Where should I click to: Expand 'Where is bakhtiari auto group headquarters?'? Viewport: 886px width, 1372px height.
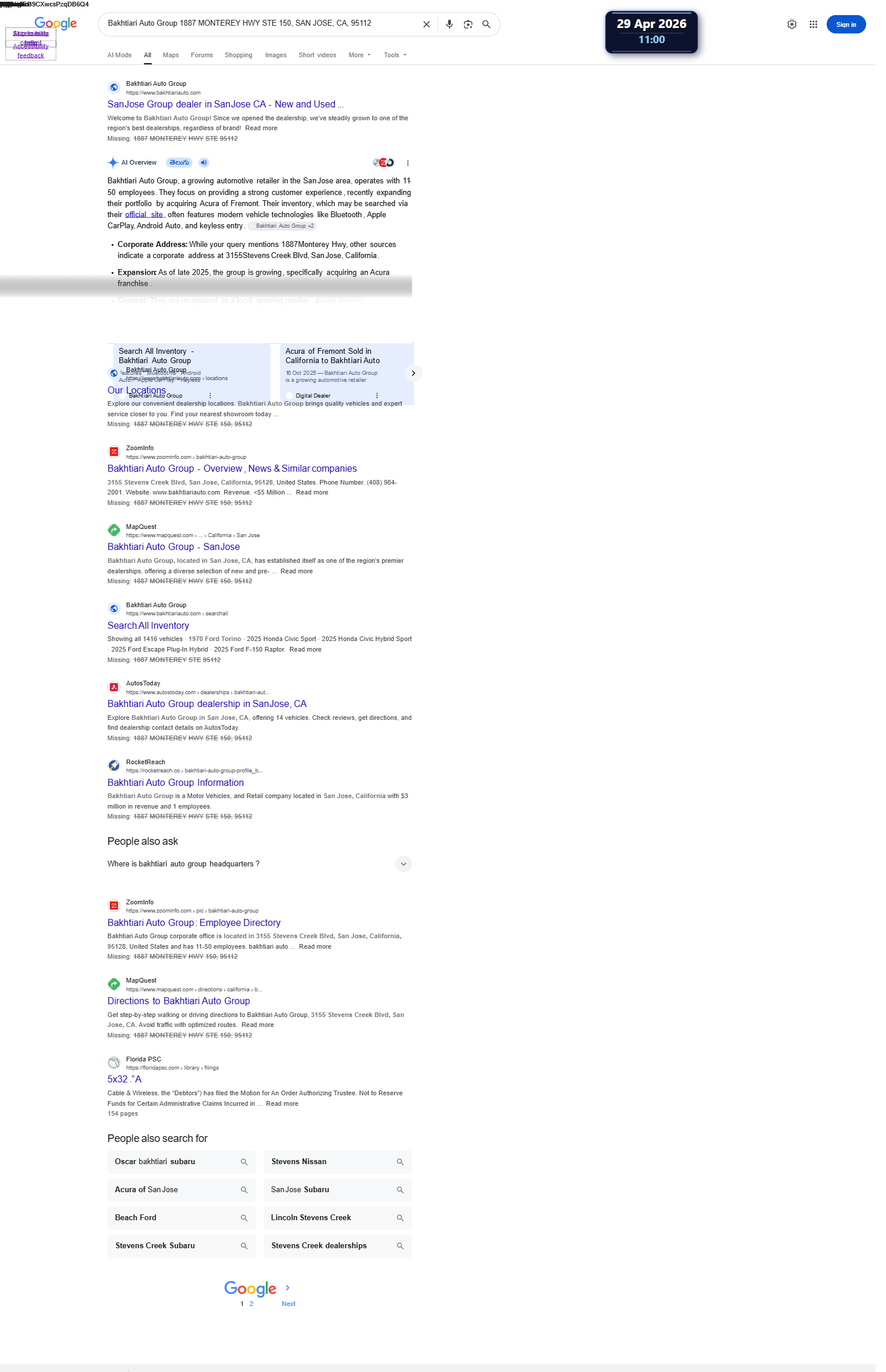coord(259,864)
